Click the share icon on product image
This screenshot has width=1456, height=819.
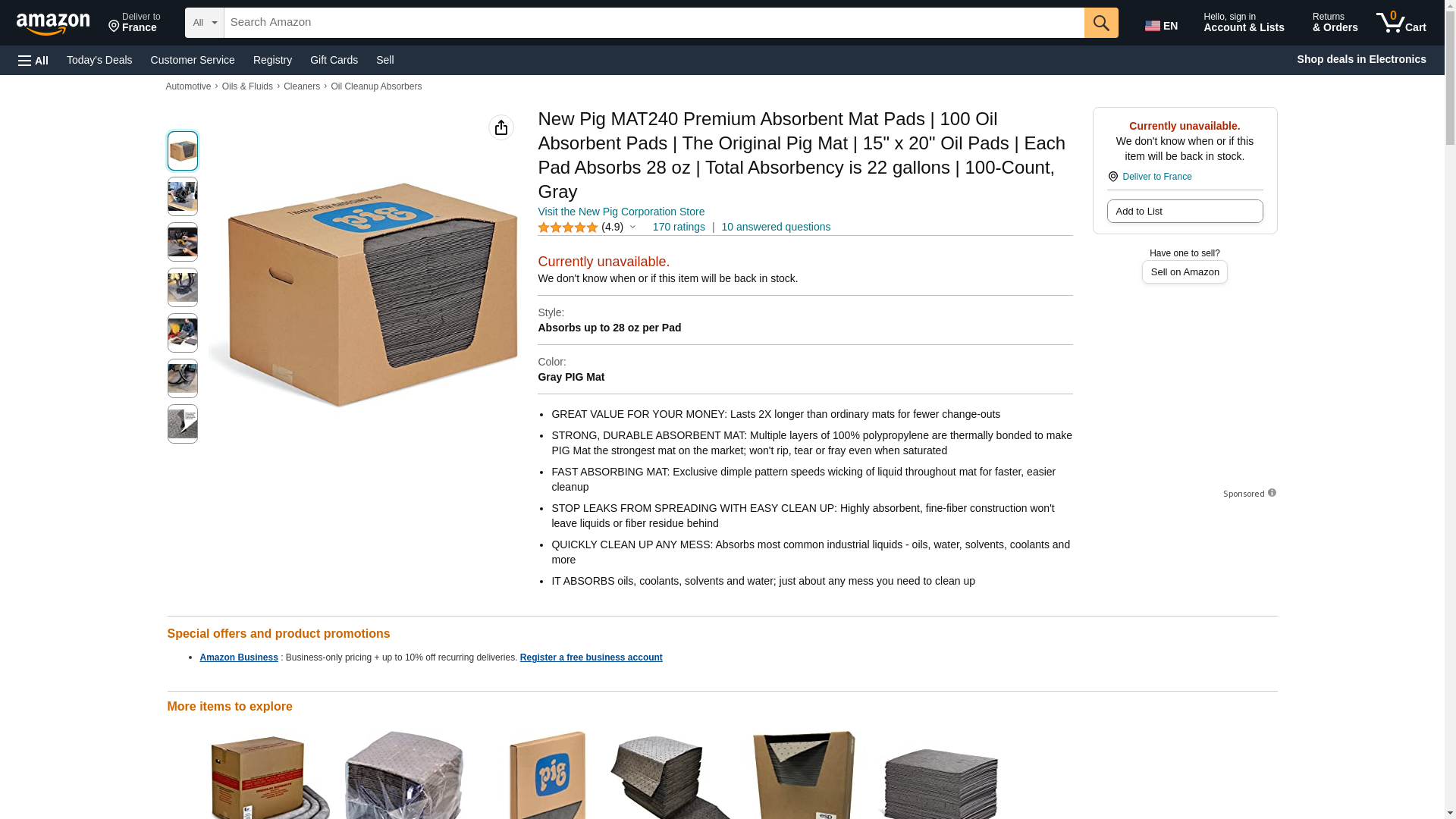tap(500, 127)
